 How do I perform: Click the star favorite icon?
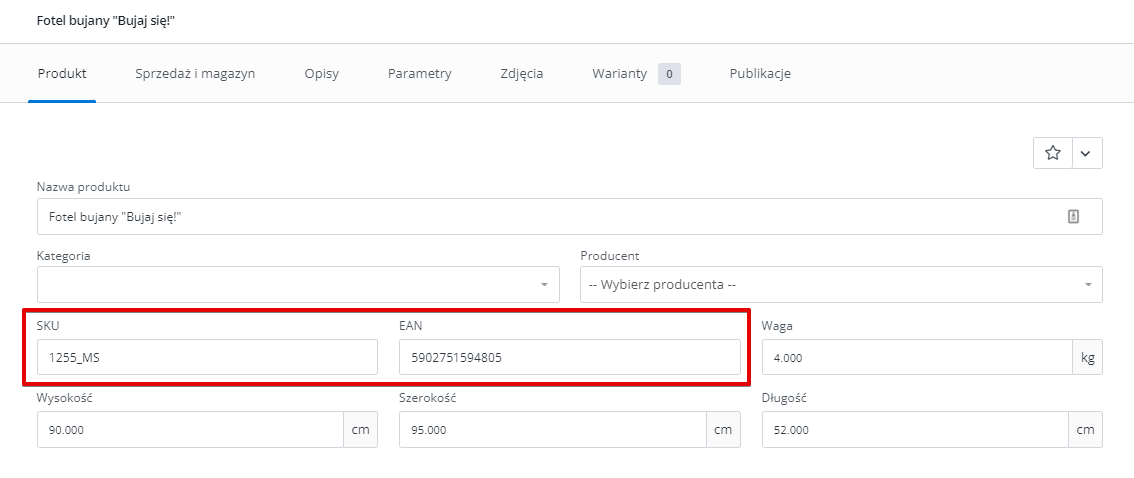[1053, 153]
